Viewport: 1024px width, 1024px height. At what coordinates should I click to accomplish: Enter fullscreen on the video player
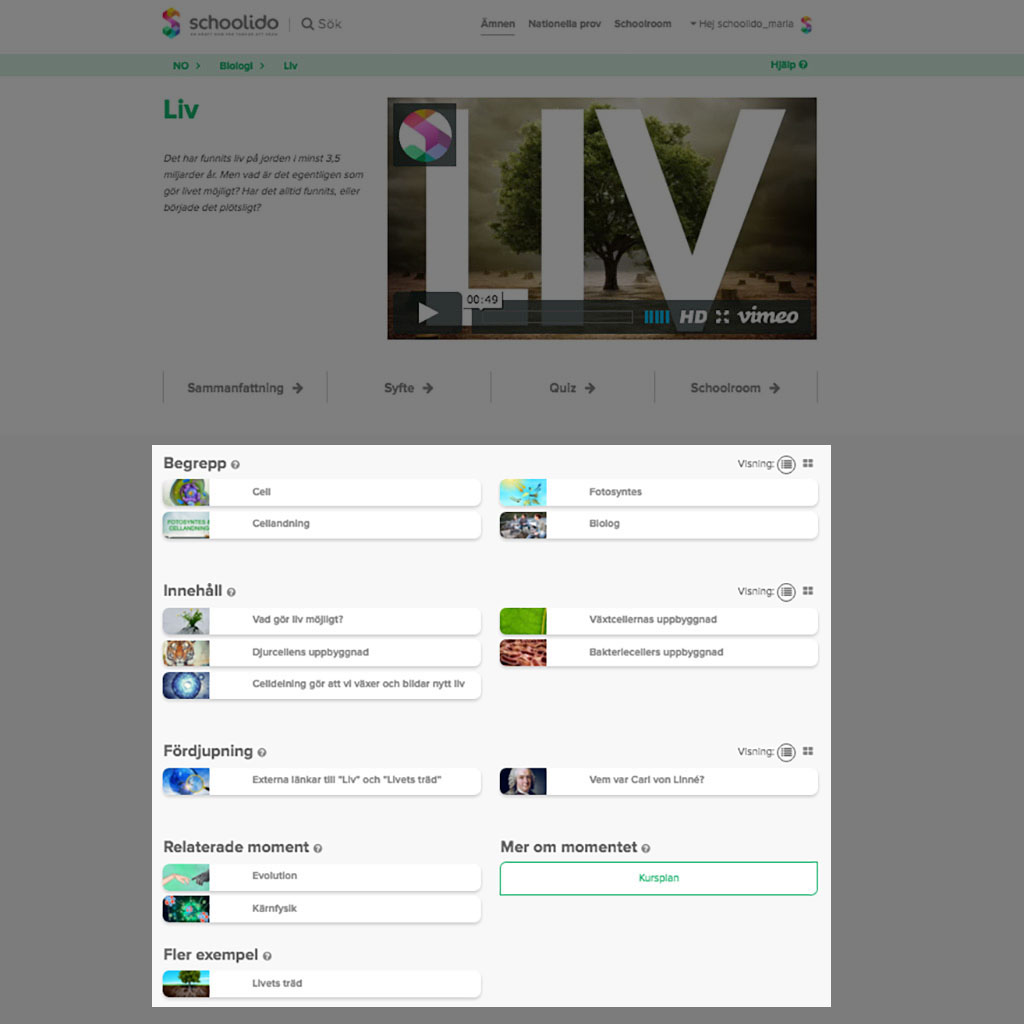tap(722, 317)
